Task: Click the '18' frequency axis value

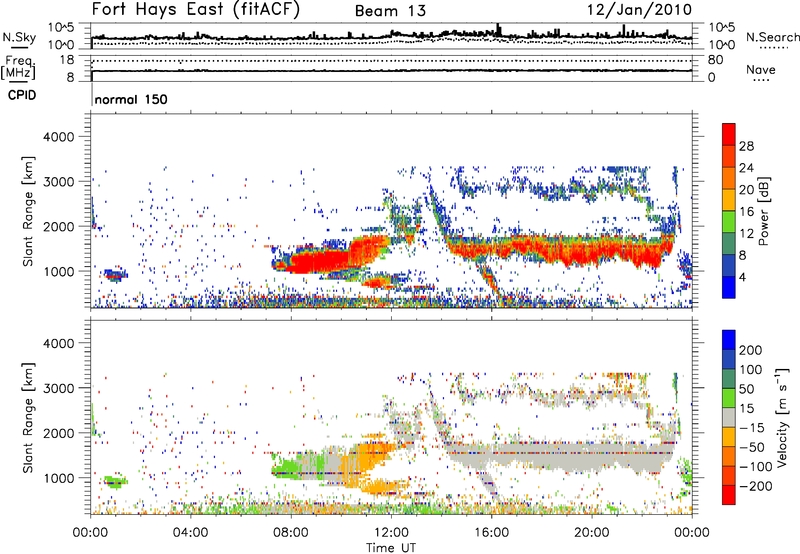Action: click(67, 60)
